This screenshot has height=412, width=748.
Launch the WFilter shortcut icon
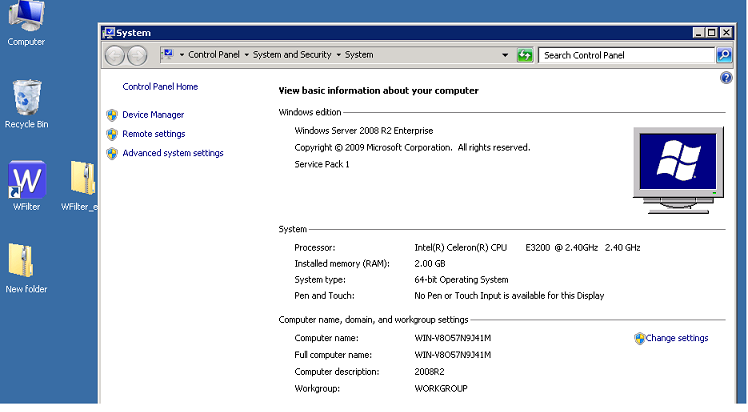(x=26, y=180)
